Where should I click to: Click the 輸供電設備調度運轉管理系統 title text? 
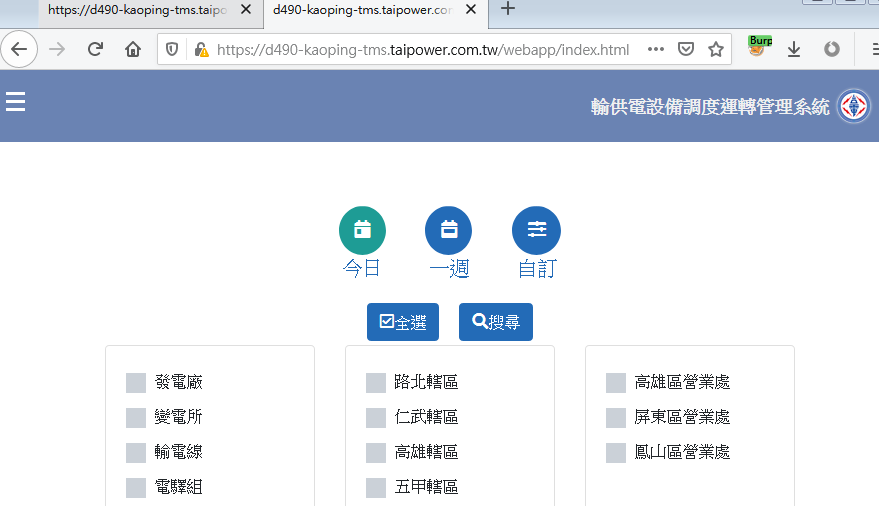(710, 106)
